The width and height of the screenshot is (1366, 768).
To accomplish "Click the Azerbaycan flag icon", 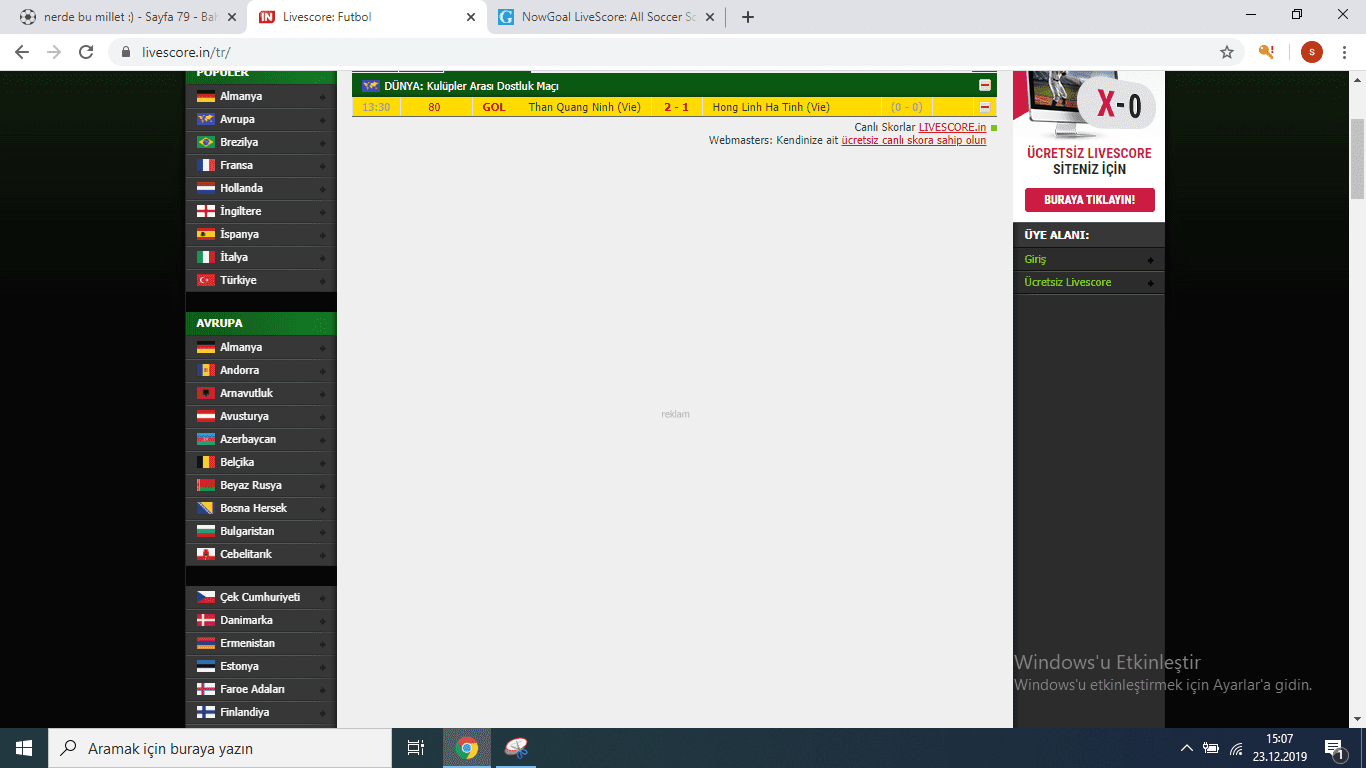I will tap(206, 439).
